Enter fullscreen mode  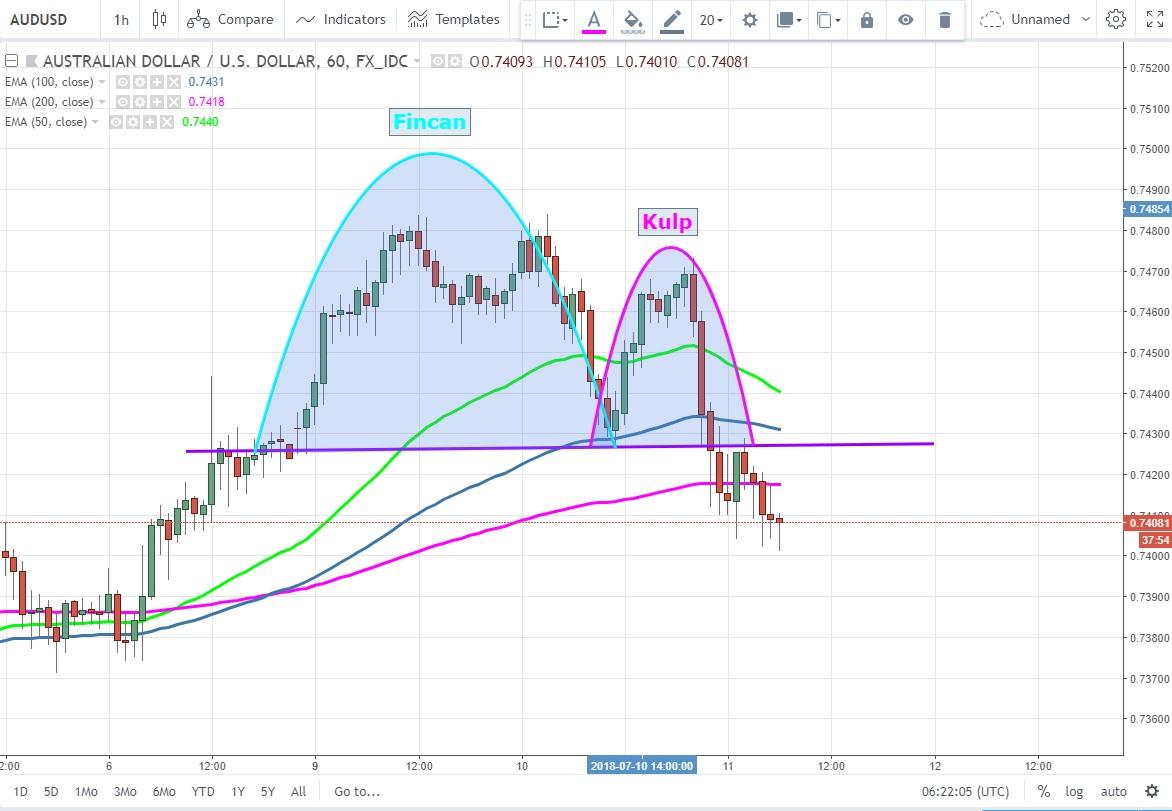coord(1151,19)
